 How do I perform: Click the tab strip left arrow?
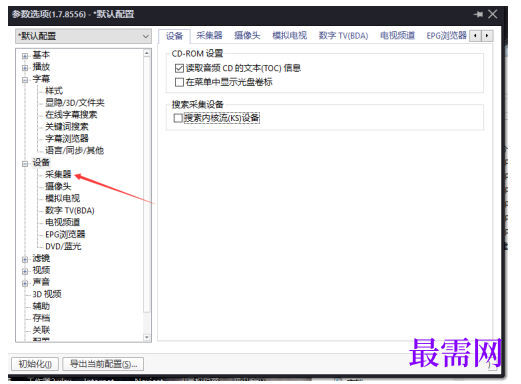[x=475, y=36]
